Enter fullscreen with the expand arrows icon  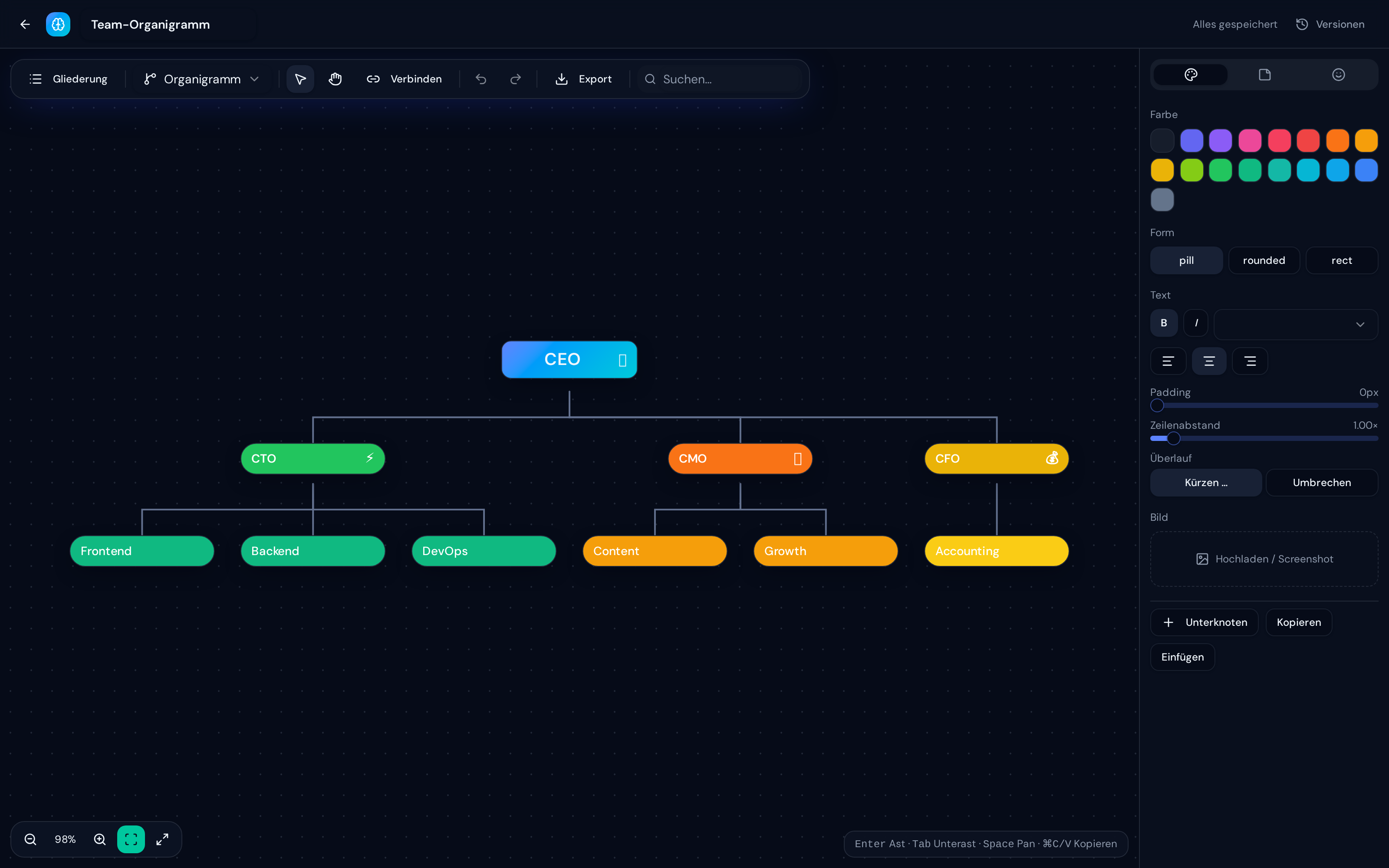click(x=162, y=839)
